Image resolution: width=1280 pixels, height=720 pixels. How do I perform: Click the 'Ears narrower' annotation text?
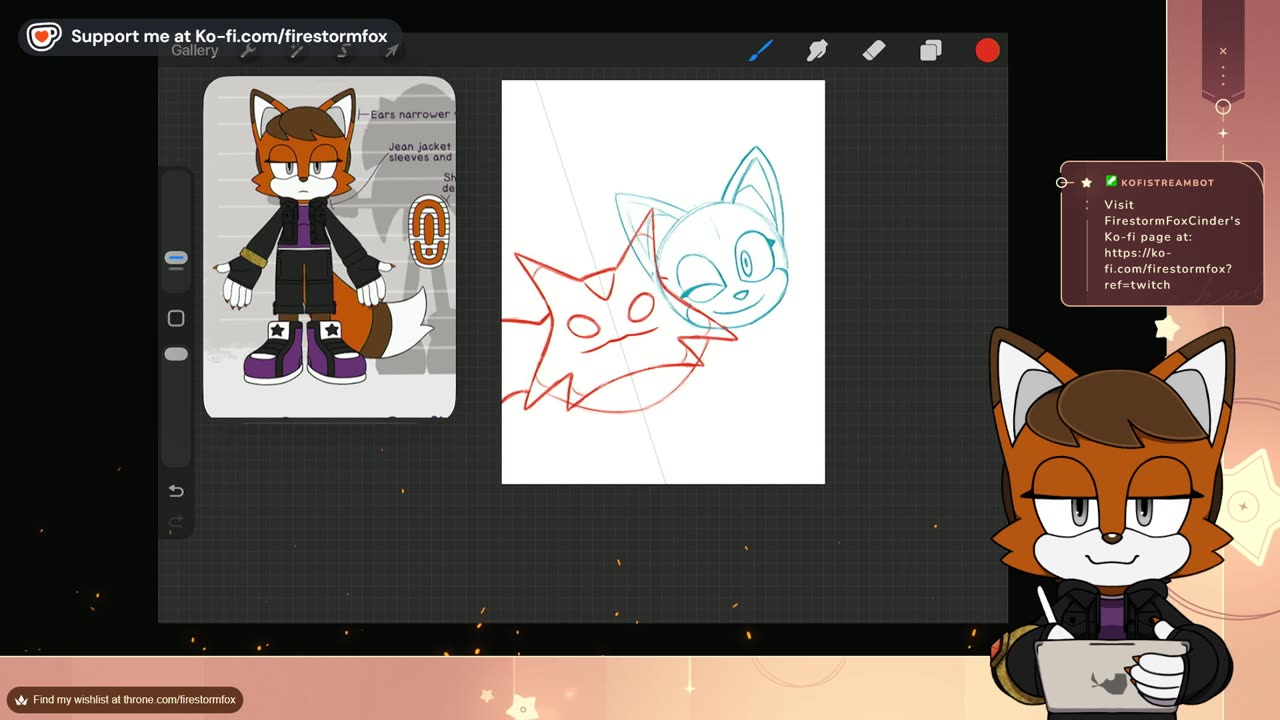(410, 115)
